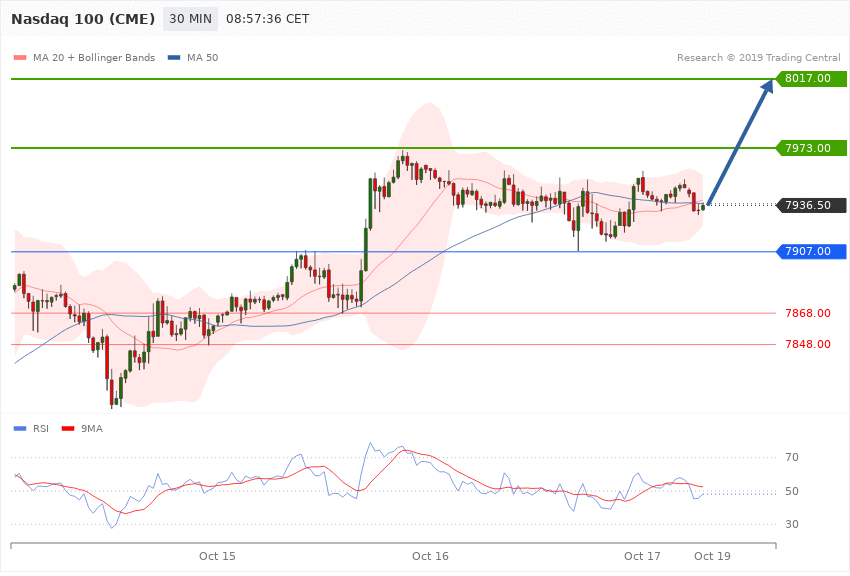Click the Oct 19 date axis label
This screenshot has height=576, width=850.
pos(712,556)
